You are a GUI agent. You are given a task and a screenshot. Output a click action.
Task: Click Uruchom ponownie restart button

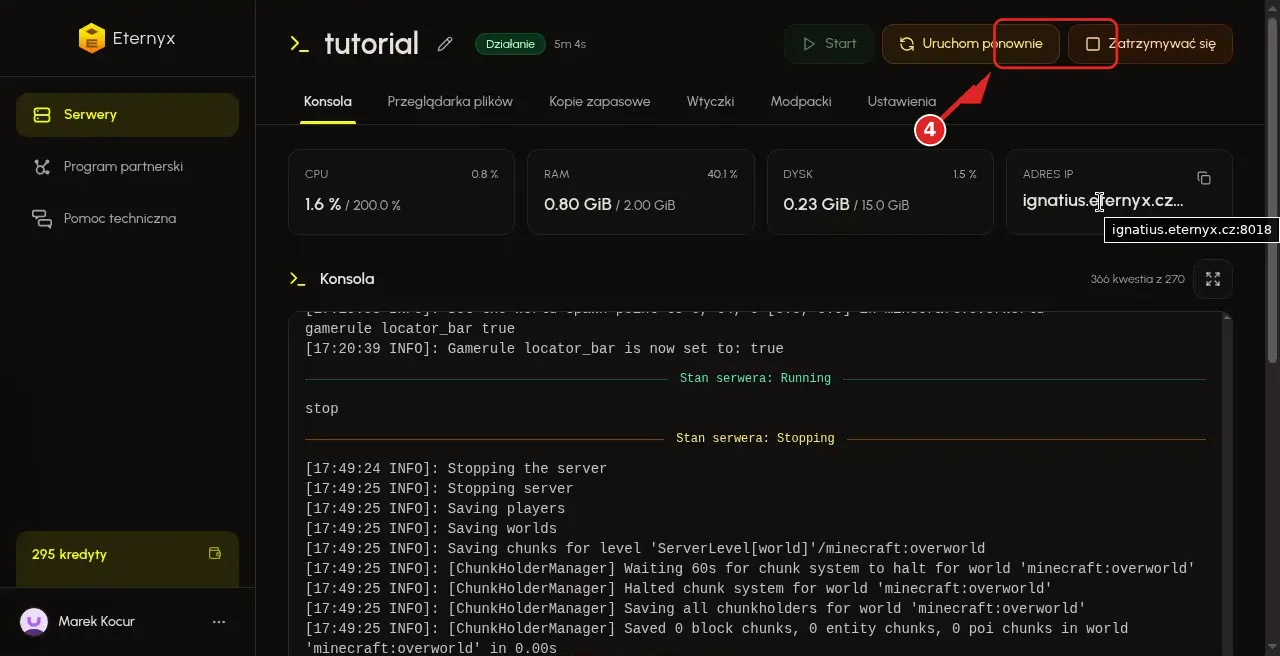point(970,44)
